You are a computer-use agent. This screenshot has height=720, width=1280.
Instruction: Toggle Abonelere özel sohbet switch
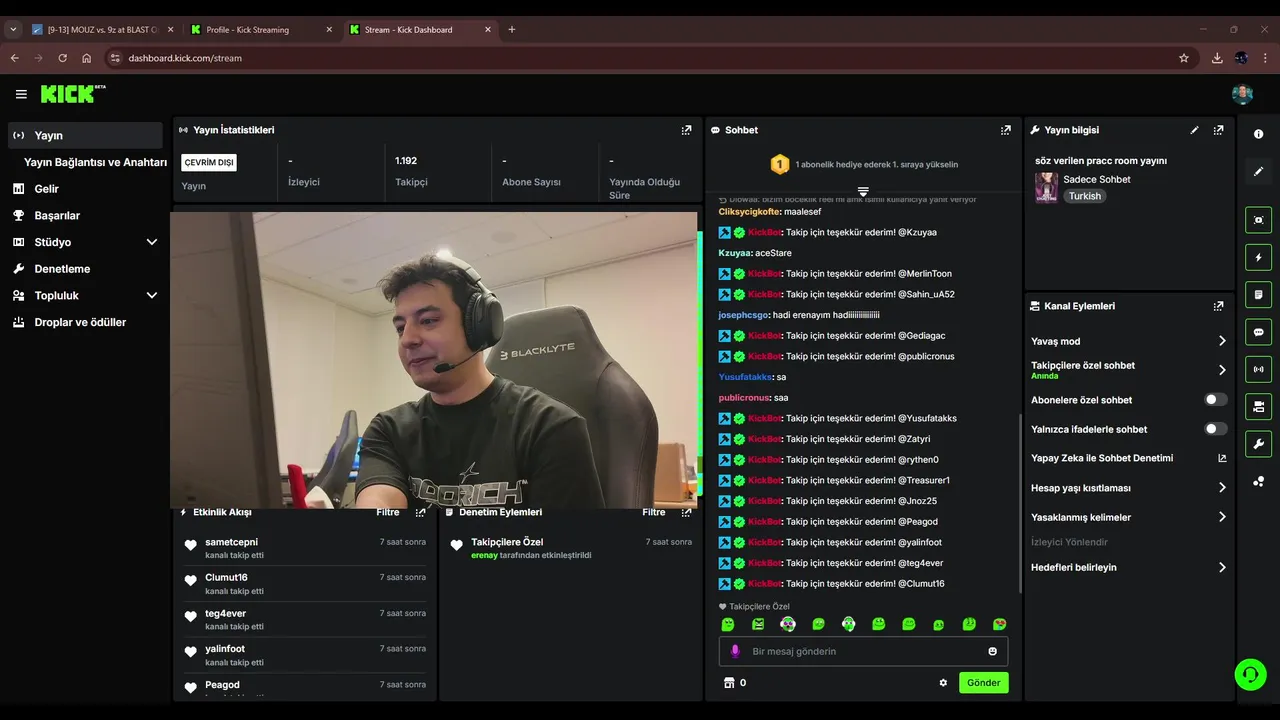pos(1215,400)
